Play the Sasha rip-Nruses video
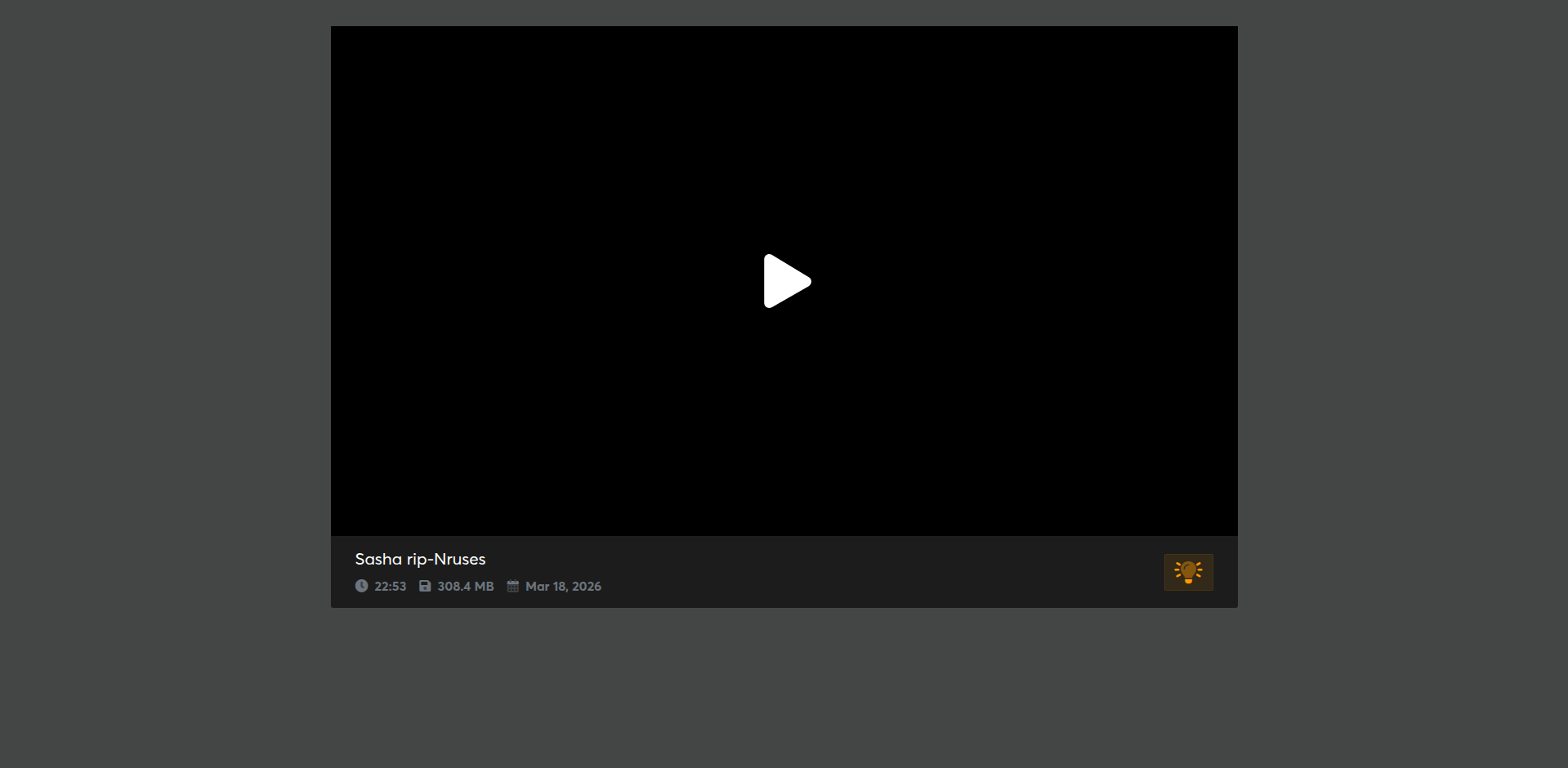 coord(786,281)
